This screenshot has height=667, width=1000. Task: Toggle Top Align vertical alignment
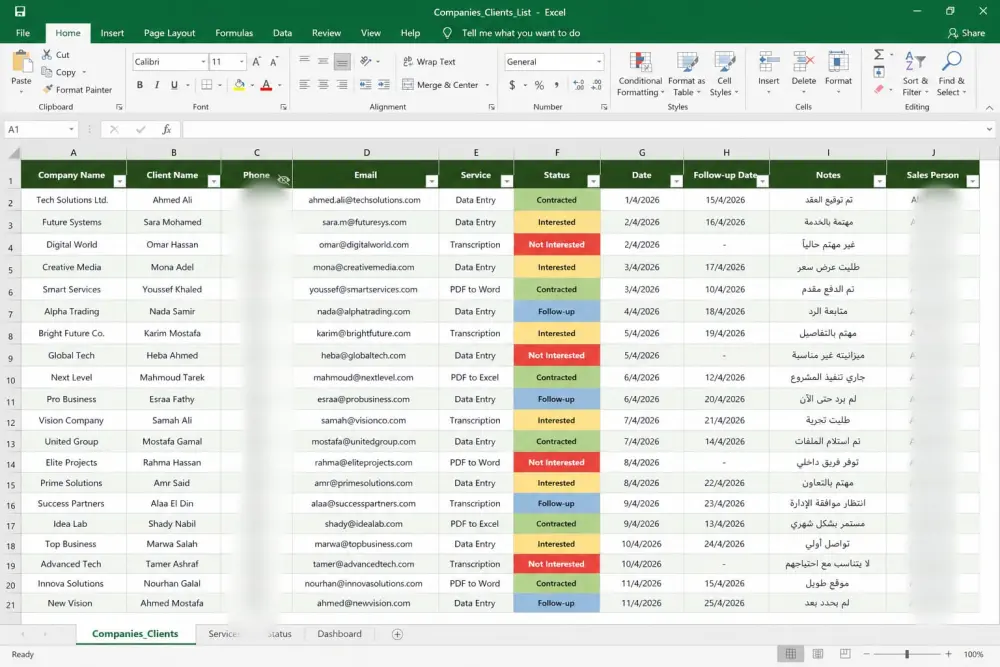pyautogui.click(x=304, y=61)
